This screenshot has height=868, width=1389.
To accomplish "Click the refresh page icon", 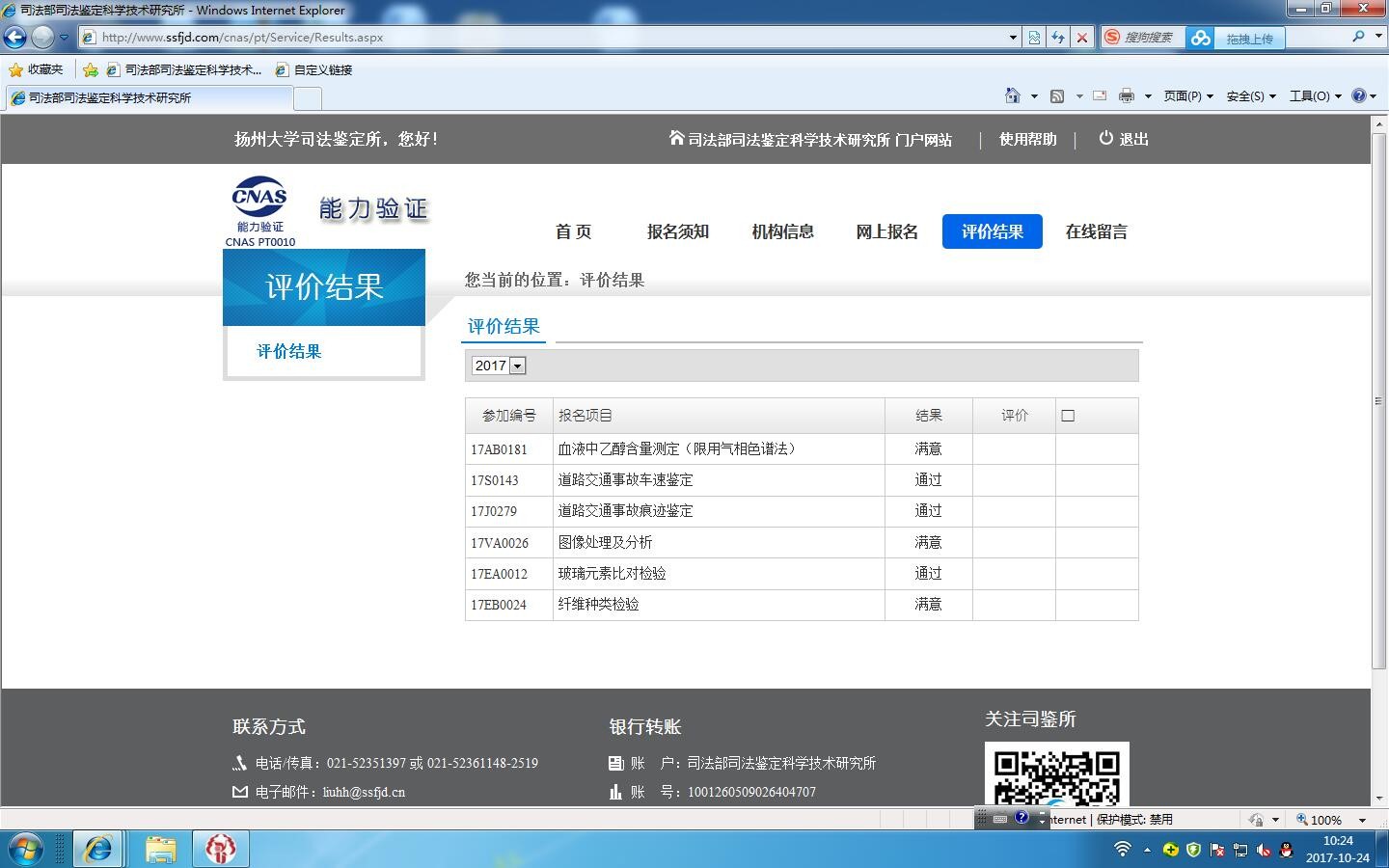I will 1058,38.
